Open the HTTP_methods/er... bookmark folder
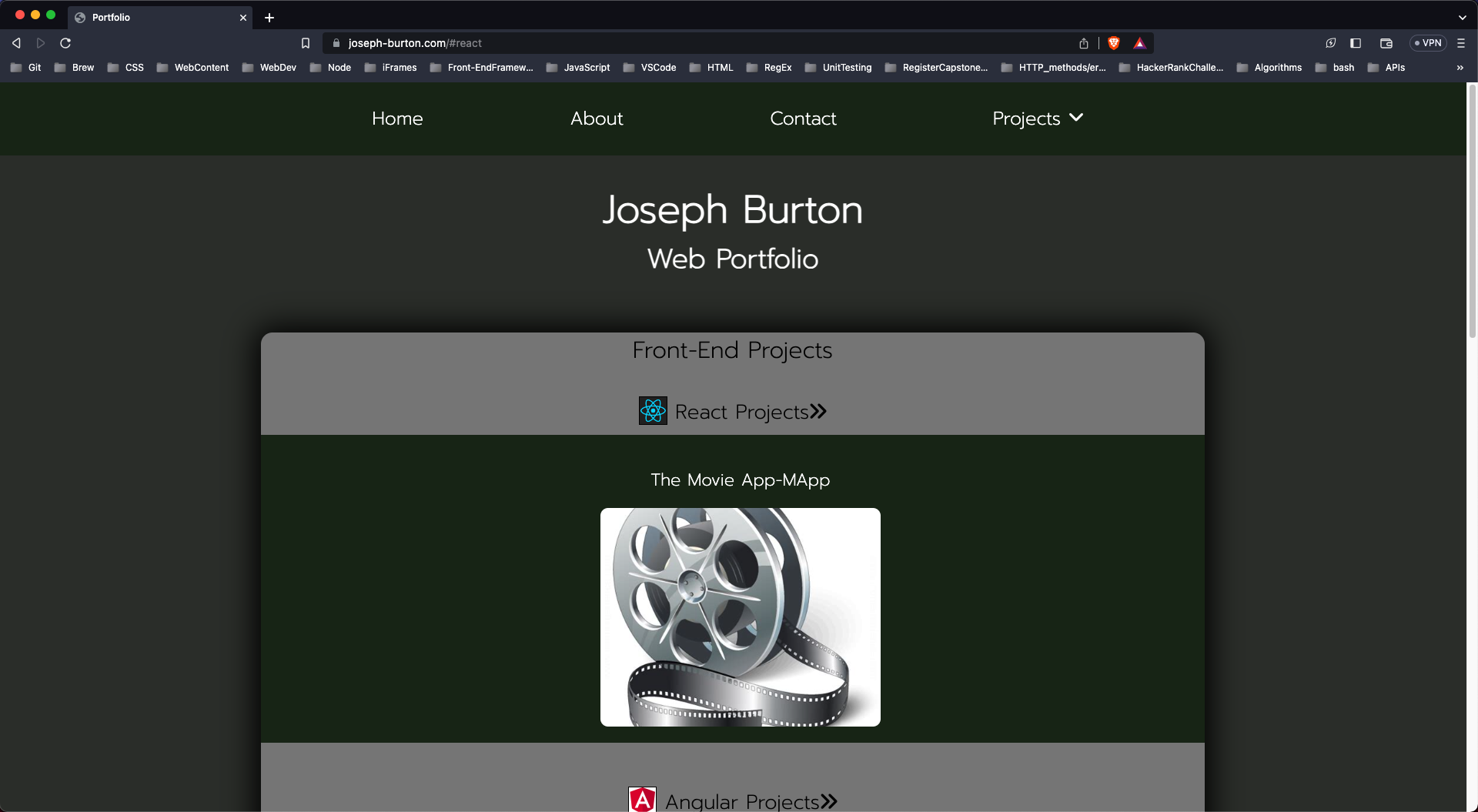This screenshot has width=1478, height=812. 1054,68
